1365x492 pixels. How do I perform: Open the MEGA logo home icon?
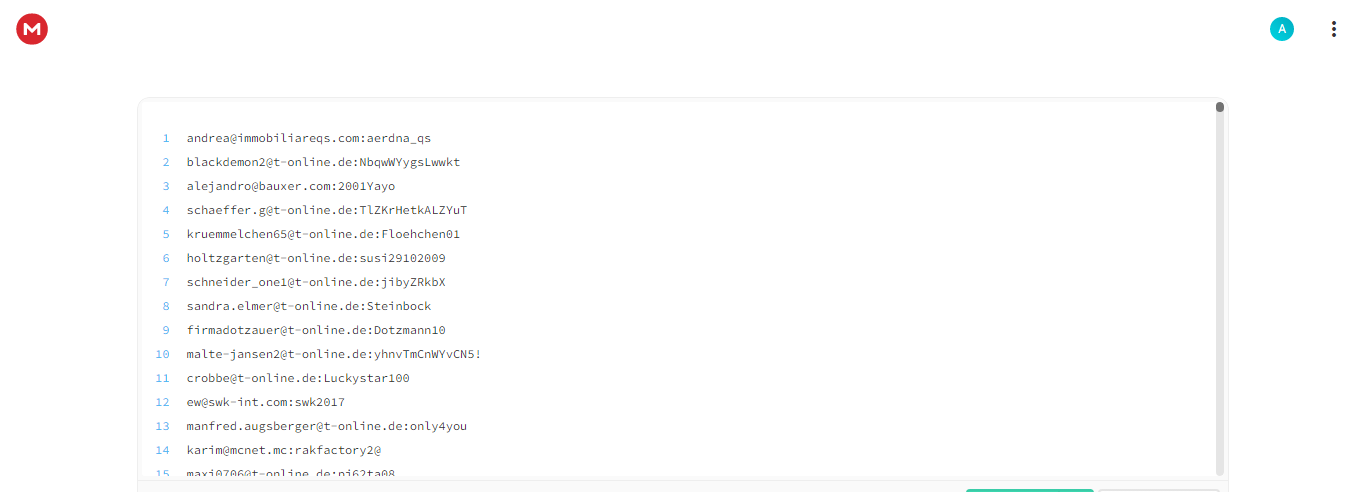32,29
